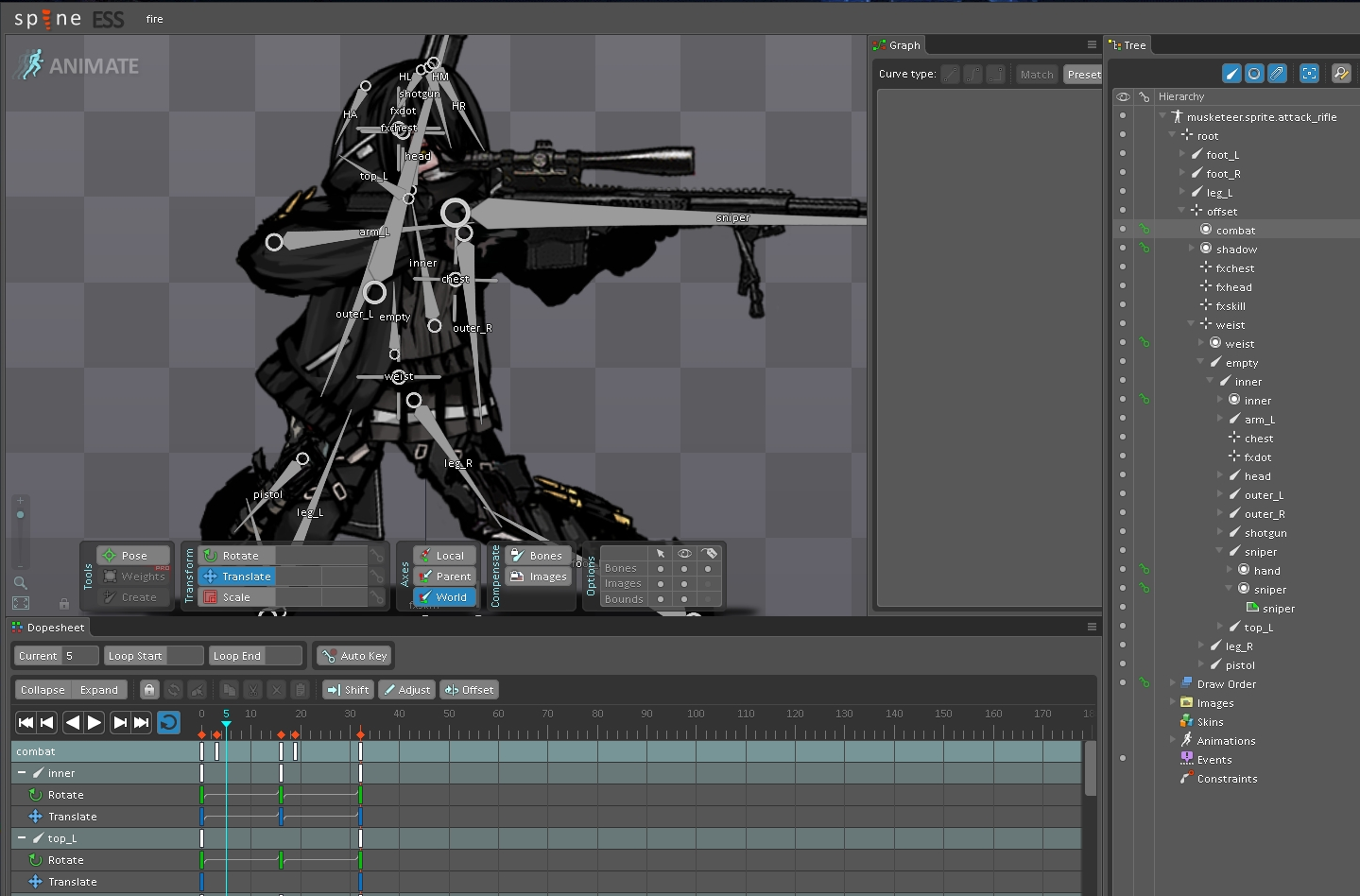Click the dopesheet vertical scrollbar
Screen dimensions: 1360x896
1091,768
